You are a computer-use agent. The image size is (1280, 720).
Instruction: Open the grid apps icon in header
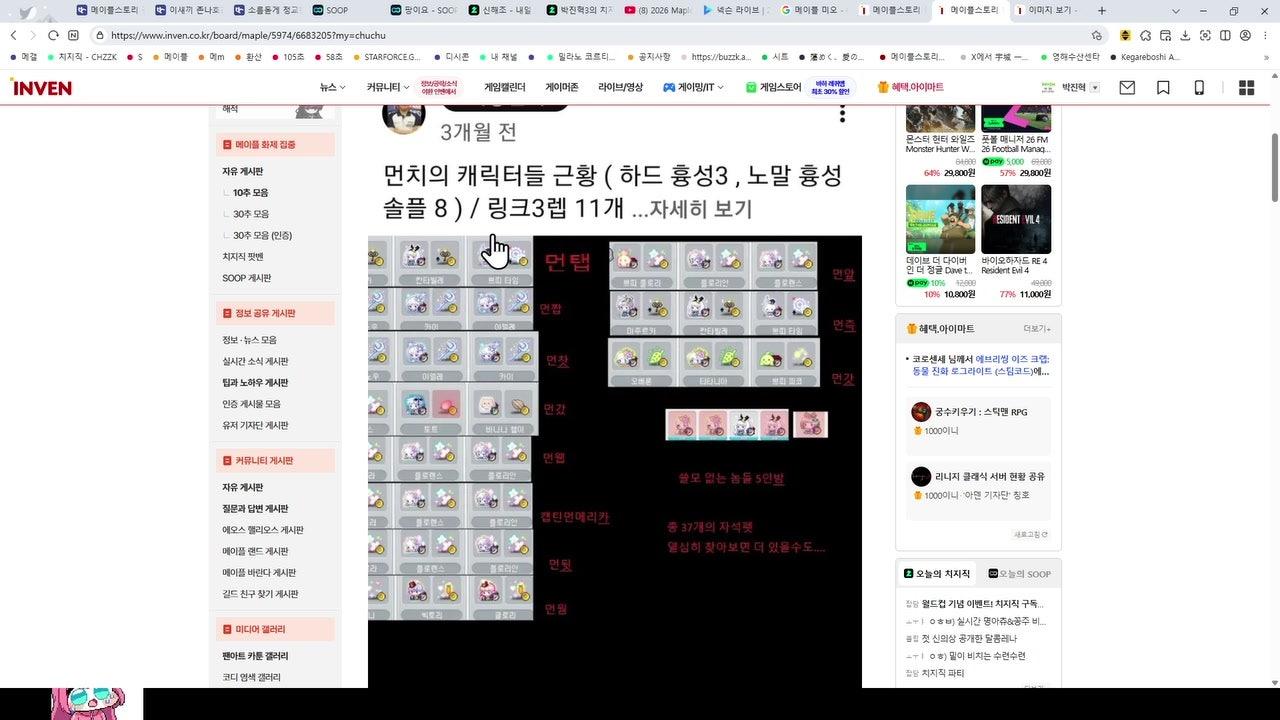[1246, 88]
